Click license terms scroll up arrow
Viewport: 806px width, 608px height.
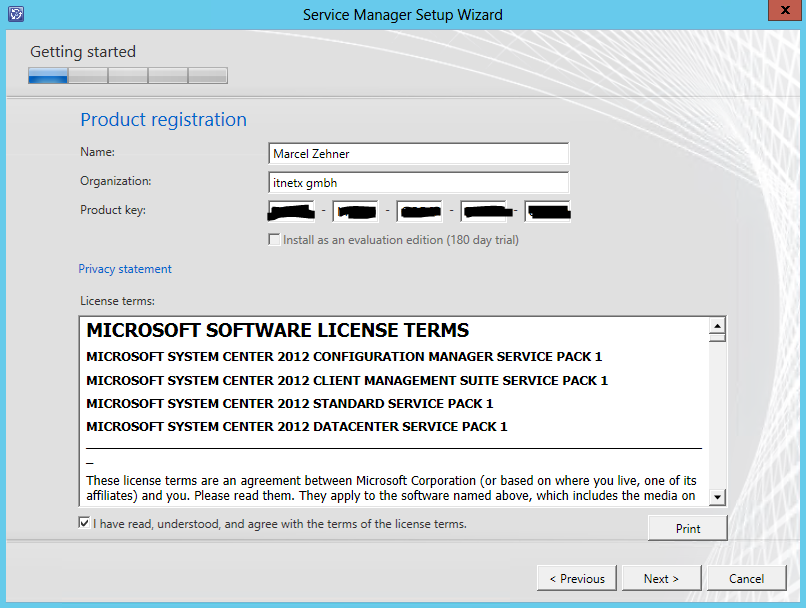(x=717, y=326)
